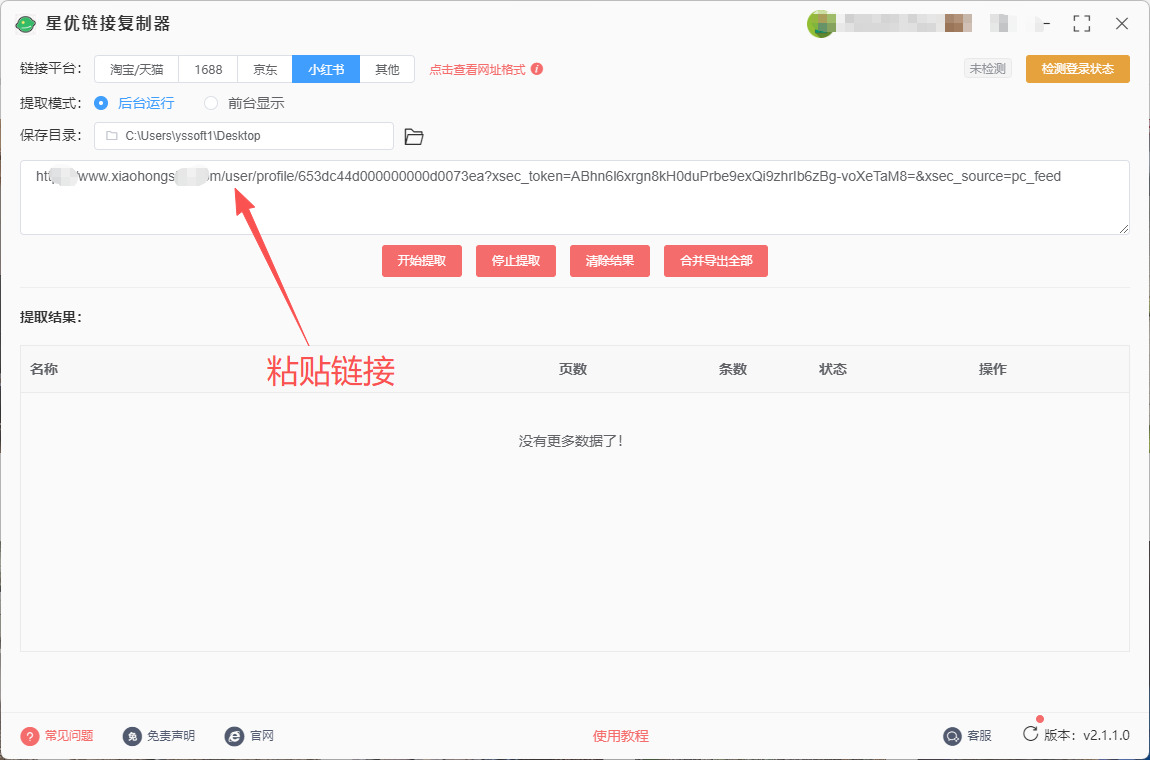This screenshot has width=1150, height=760.
Task: Switch to 淘宝/天猫 platform tab
Action: tap(136, 70)
